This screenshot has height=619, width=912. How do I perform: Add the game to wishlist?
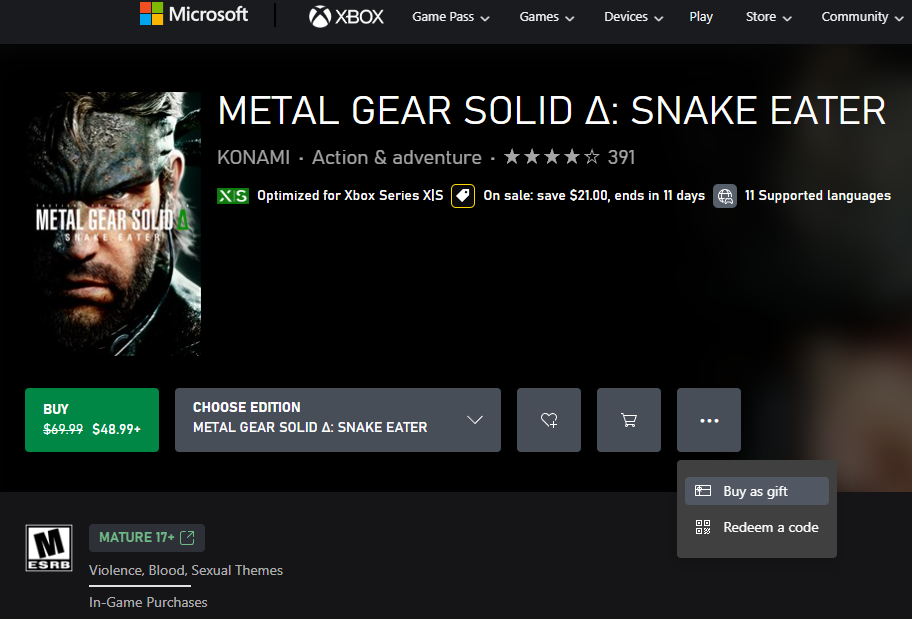548,420
